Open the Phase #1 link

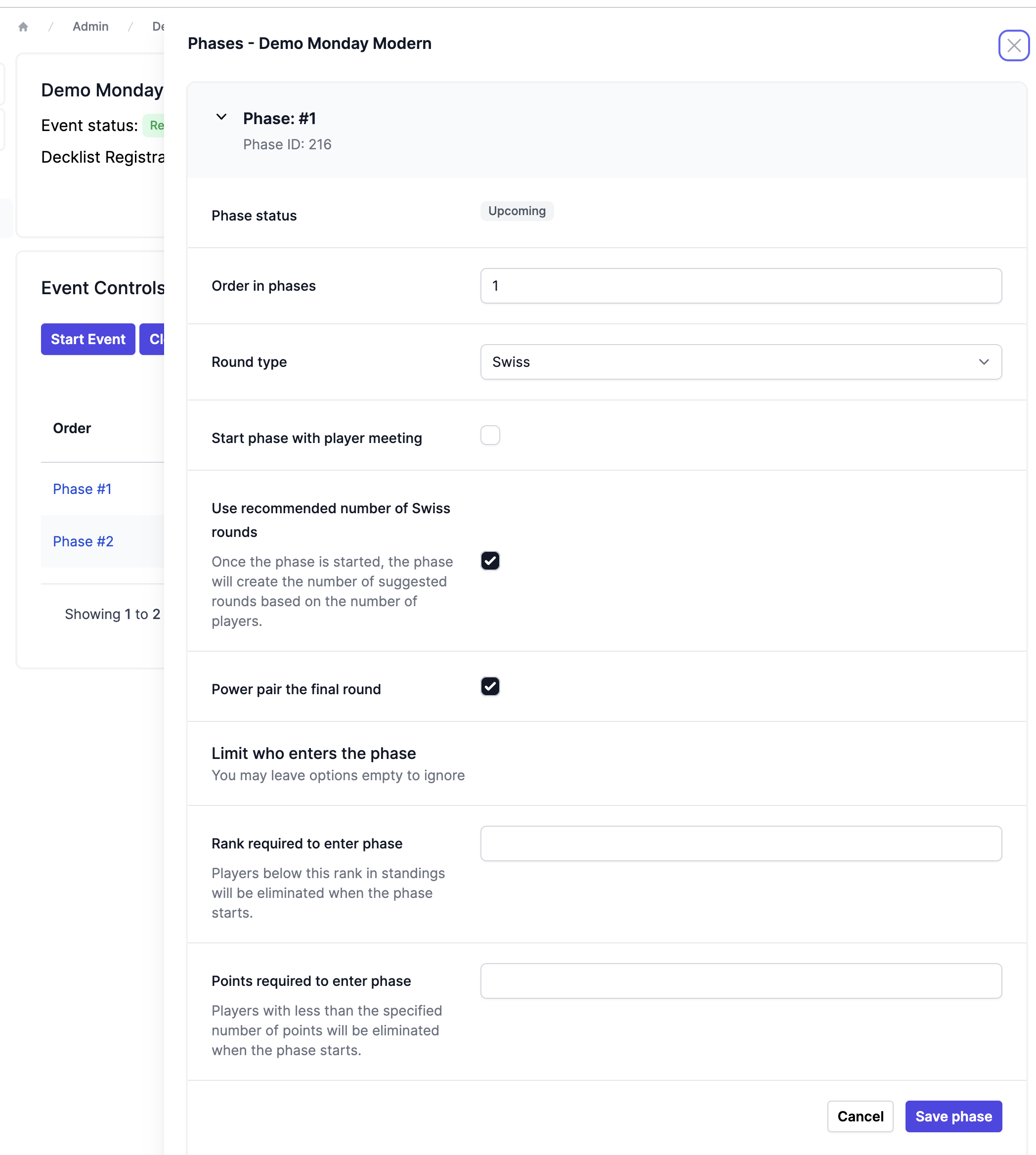[82, 489]
